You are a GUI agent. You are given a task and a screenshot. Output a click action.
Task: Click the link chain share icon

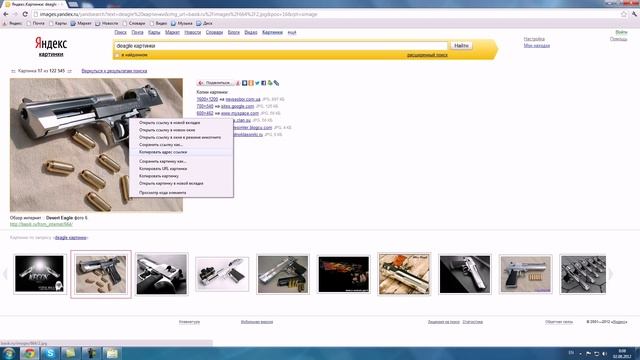(x=276, y=83)
